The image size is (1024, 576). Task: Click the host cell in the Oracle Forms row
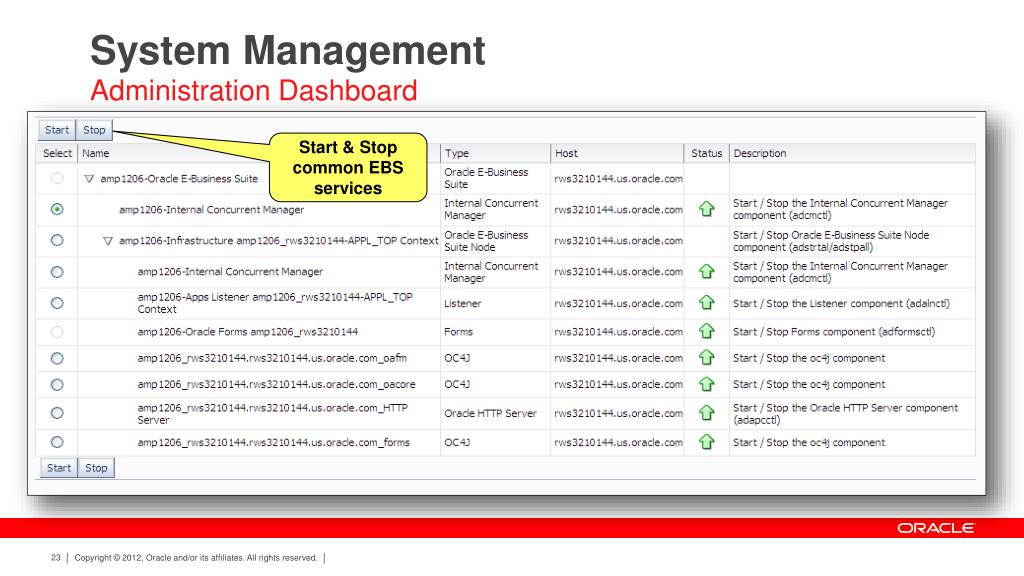click(x=618, y=332)
